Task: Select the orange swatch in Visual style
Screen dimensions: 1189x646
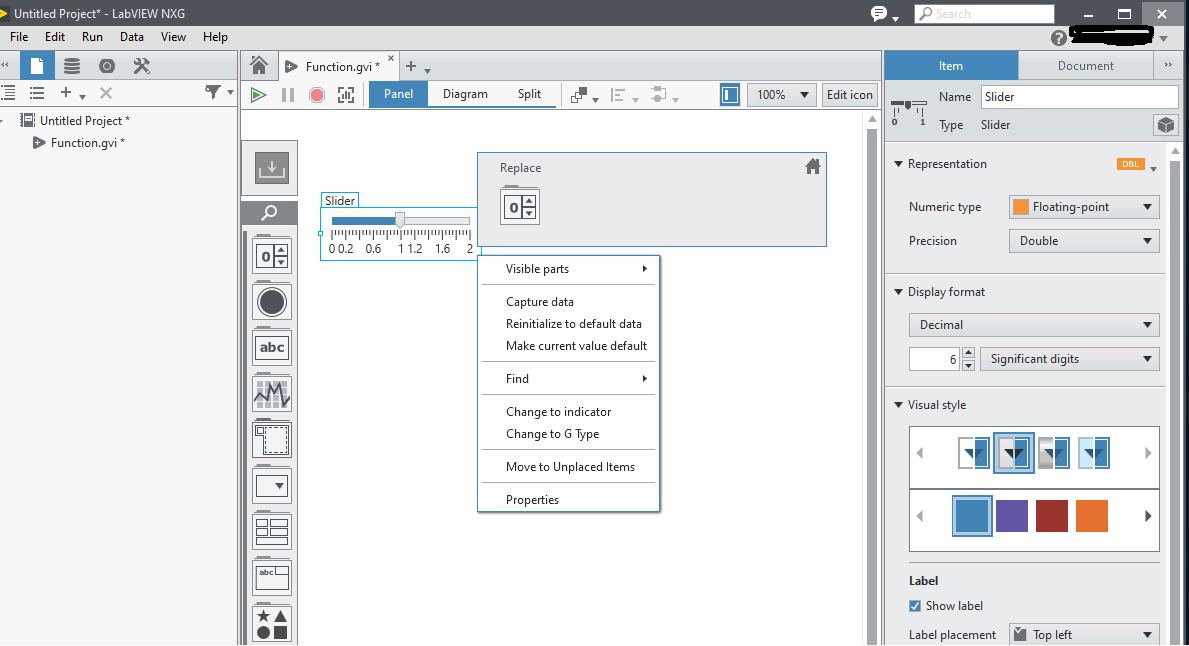Action: [1091, 516]
